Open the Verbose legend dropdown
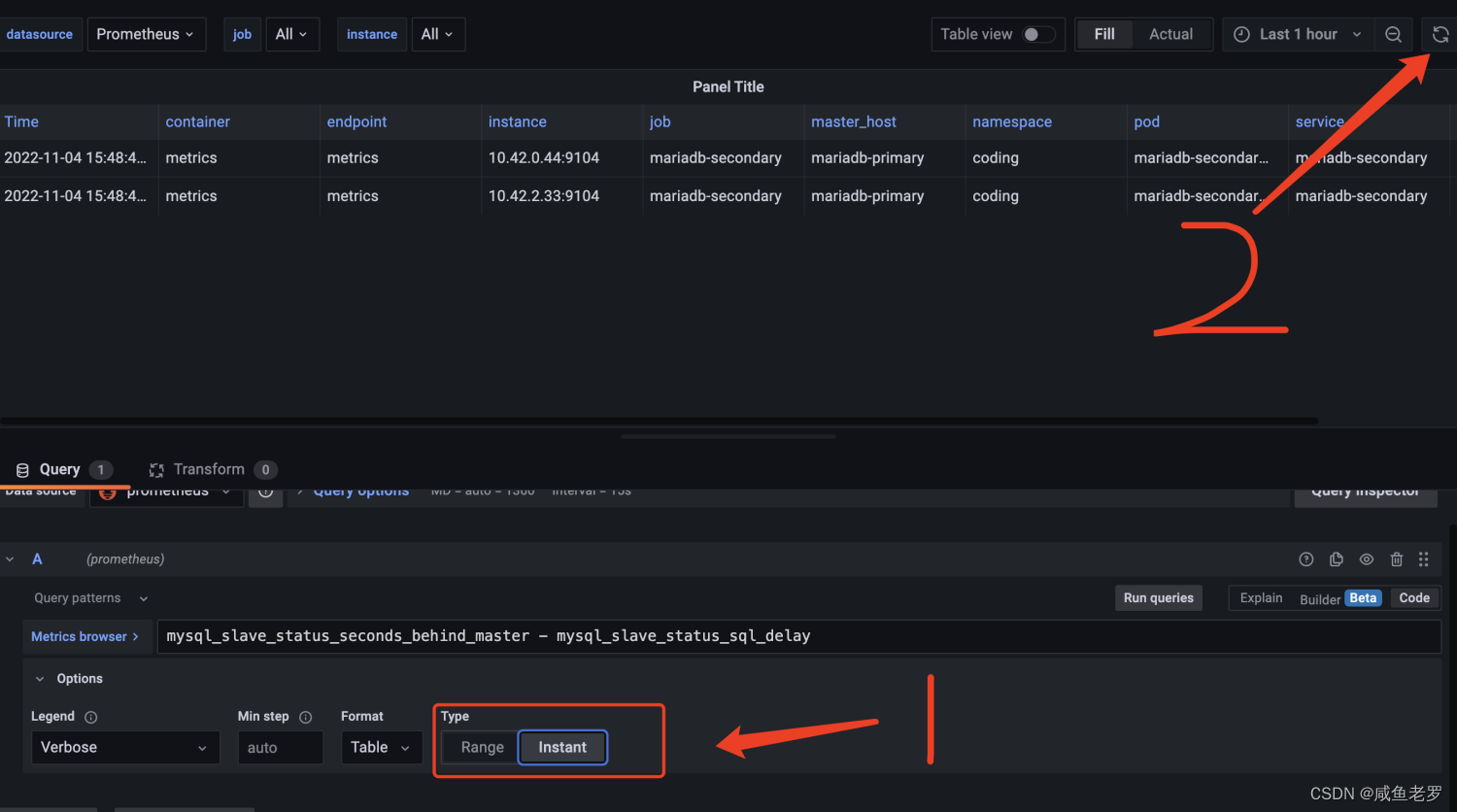1457x812 pixels. [124, 748]
